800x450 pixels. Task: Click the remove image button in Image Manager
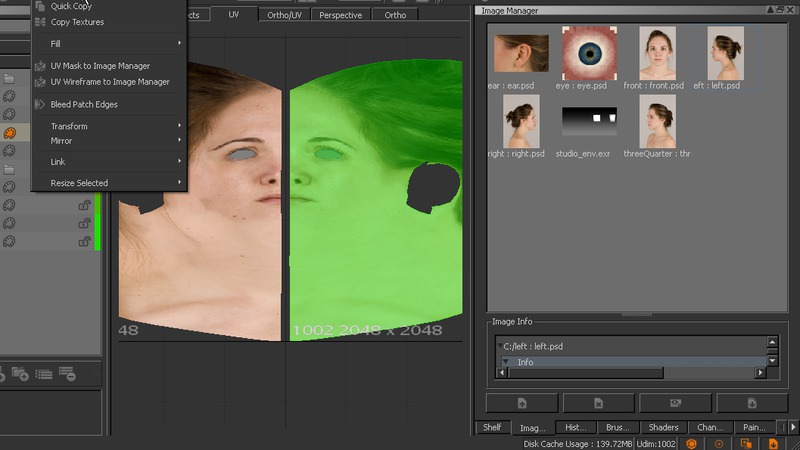point(598,403)
